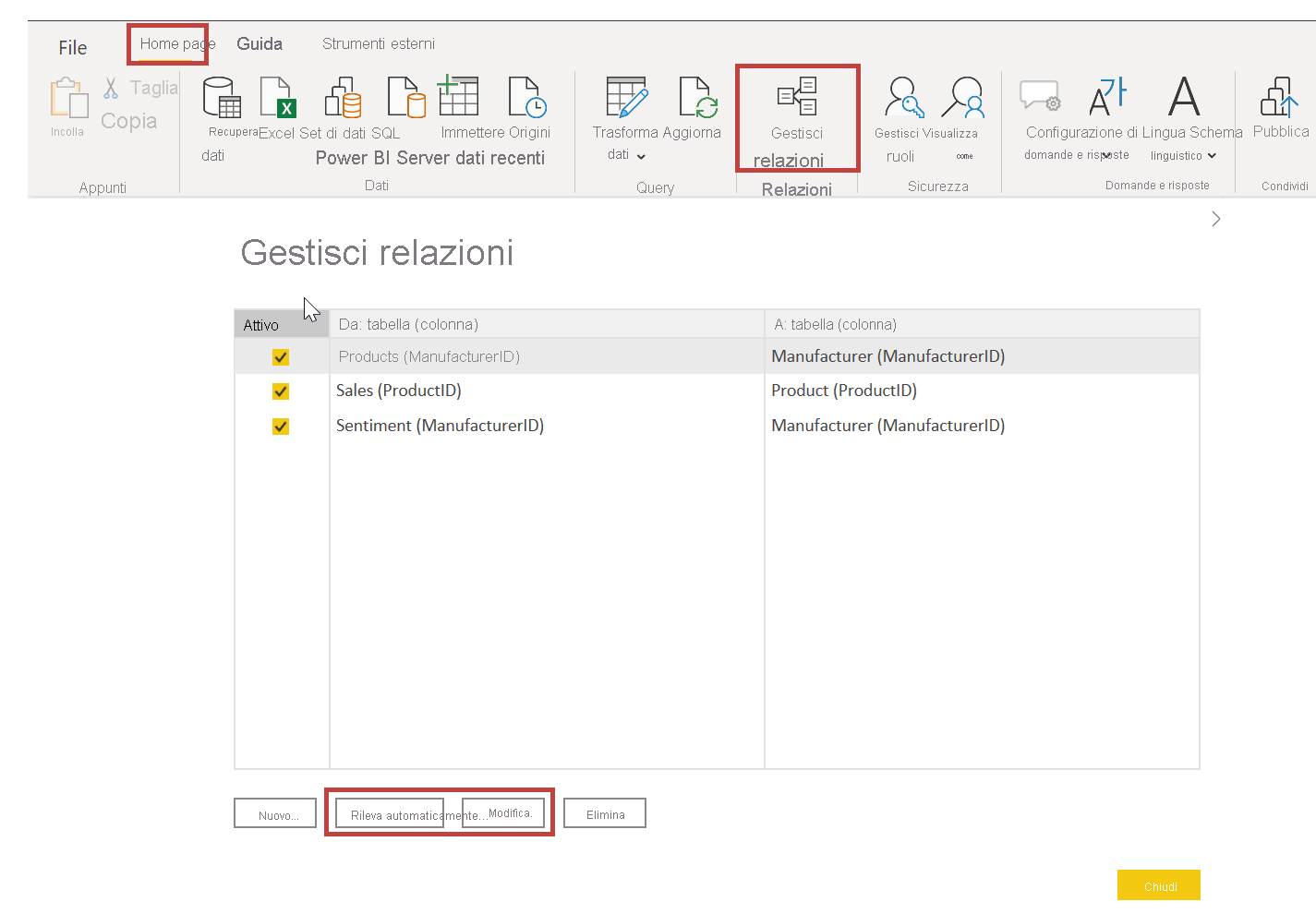Image resolution: width=1316 pixels, height=914 pixels.
Task: Click the Aggiorna refresh icon
Action: 698,98
